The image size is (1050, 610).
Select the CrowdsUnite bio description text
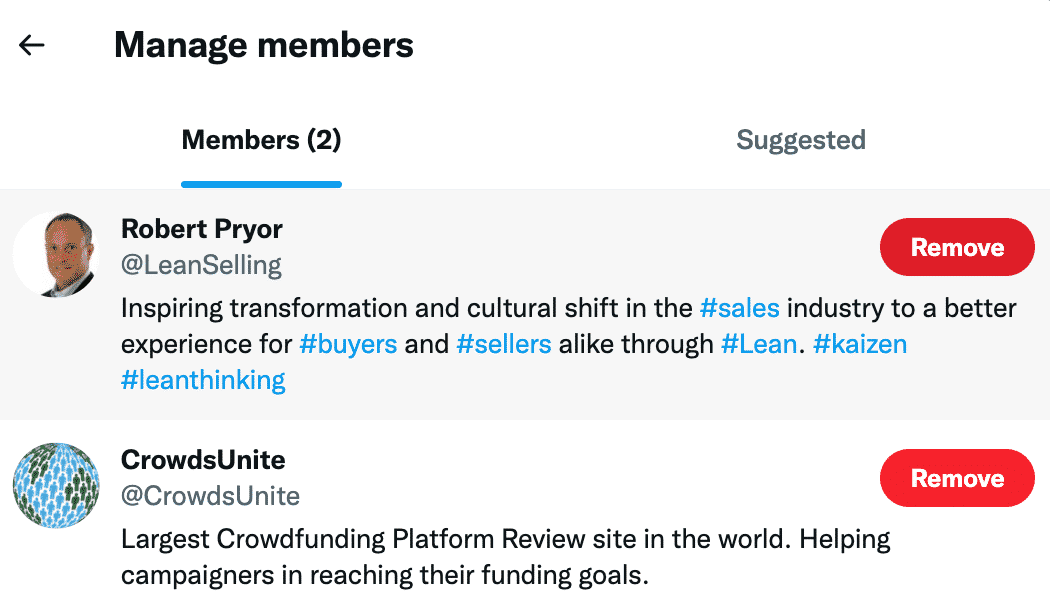tap(506, 557)
